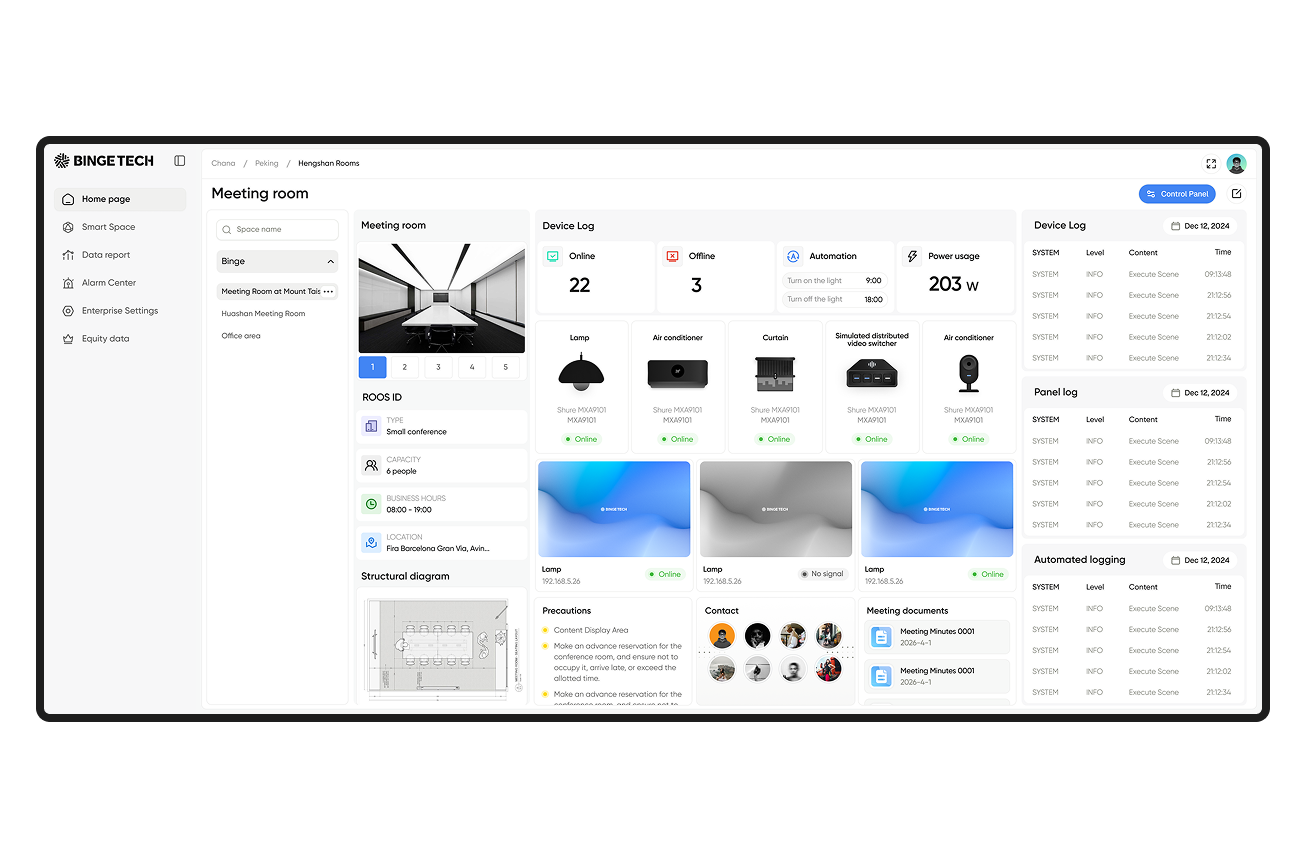Go to Chana in the breadcrumb
The width and height of the screenshot is (1304, 856).
(223, 163)
